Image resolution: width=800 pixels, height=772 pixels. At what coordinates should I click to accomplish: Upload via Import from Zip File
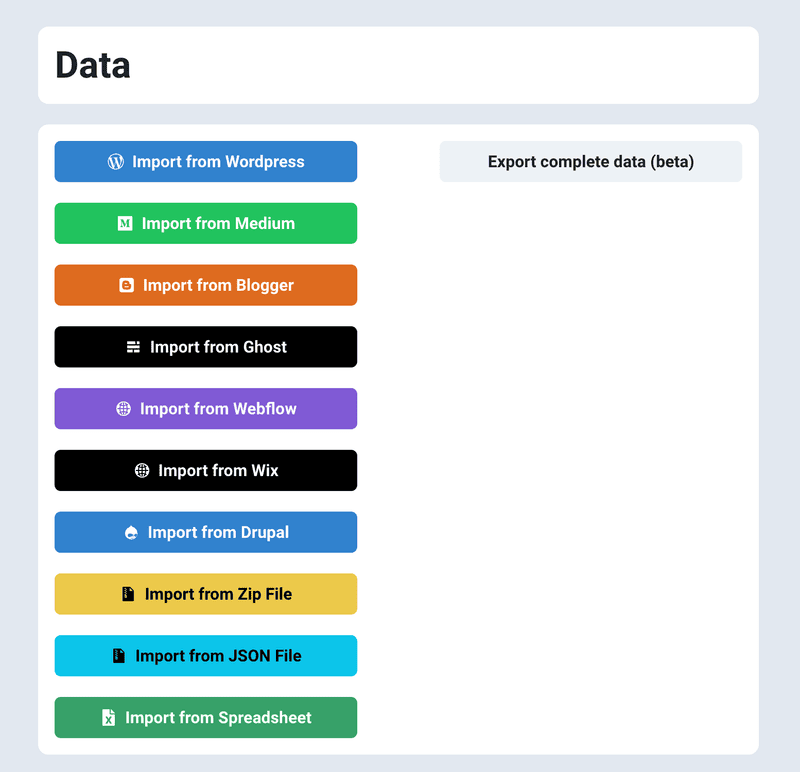pyautogui.click(x=218, y=594)
